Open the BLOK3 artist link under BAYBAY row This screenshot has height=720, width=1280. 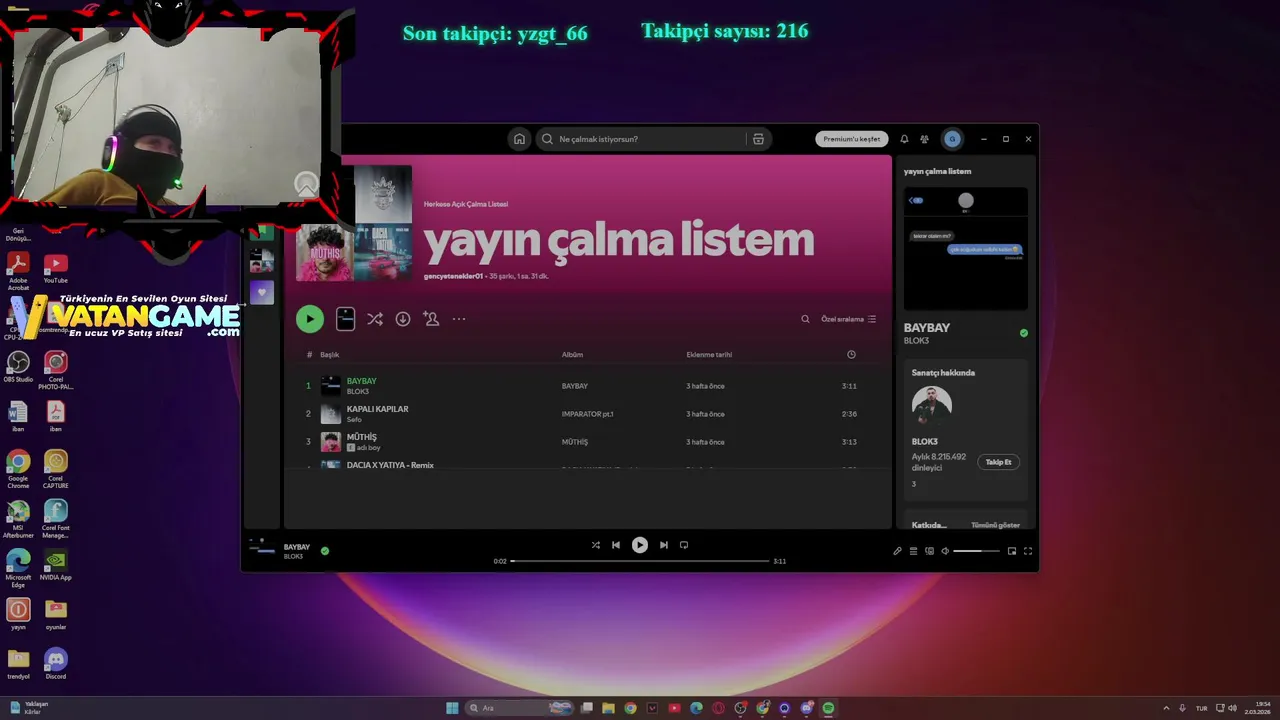357,392
